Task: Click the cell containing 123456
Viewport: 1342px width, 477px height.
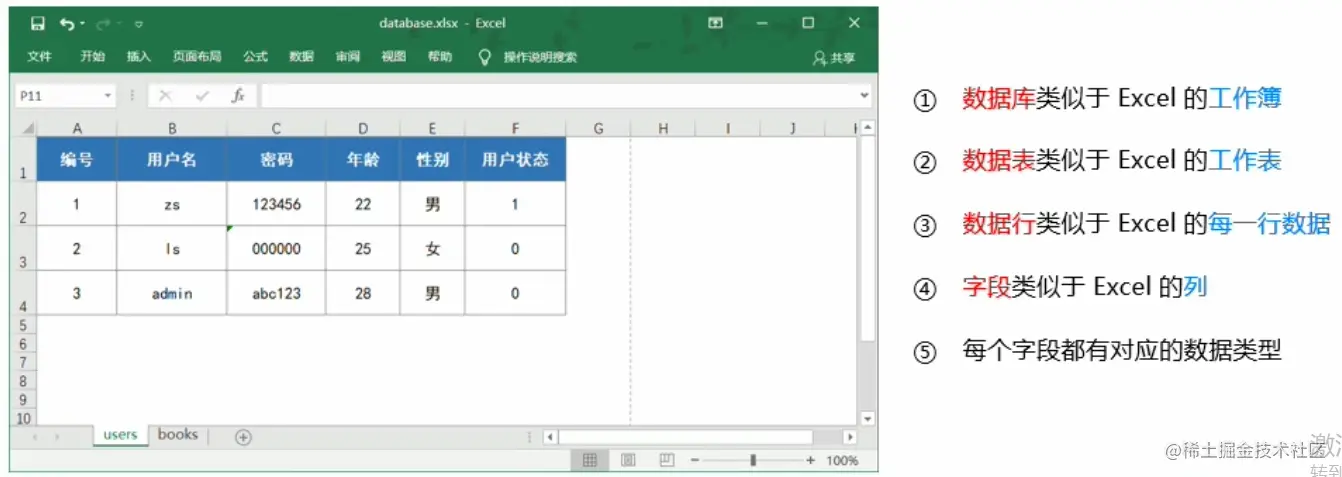Action: click(x=276, y=204)
